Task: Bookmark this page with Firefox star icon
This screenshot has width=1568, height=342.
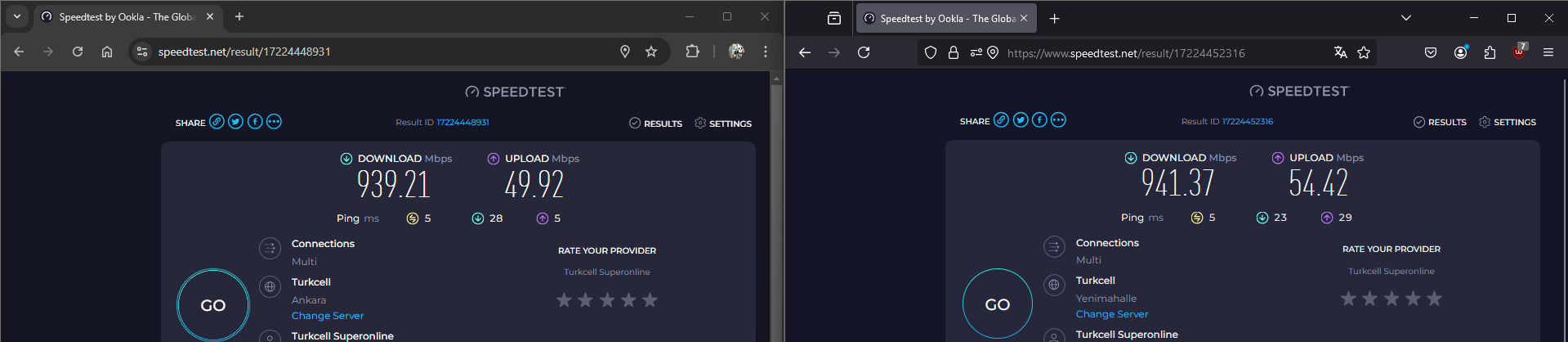Action: [1364, 52]
